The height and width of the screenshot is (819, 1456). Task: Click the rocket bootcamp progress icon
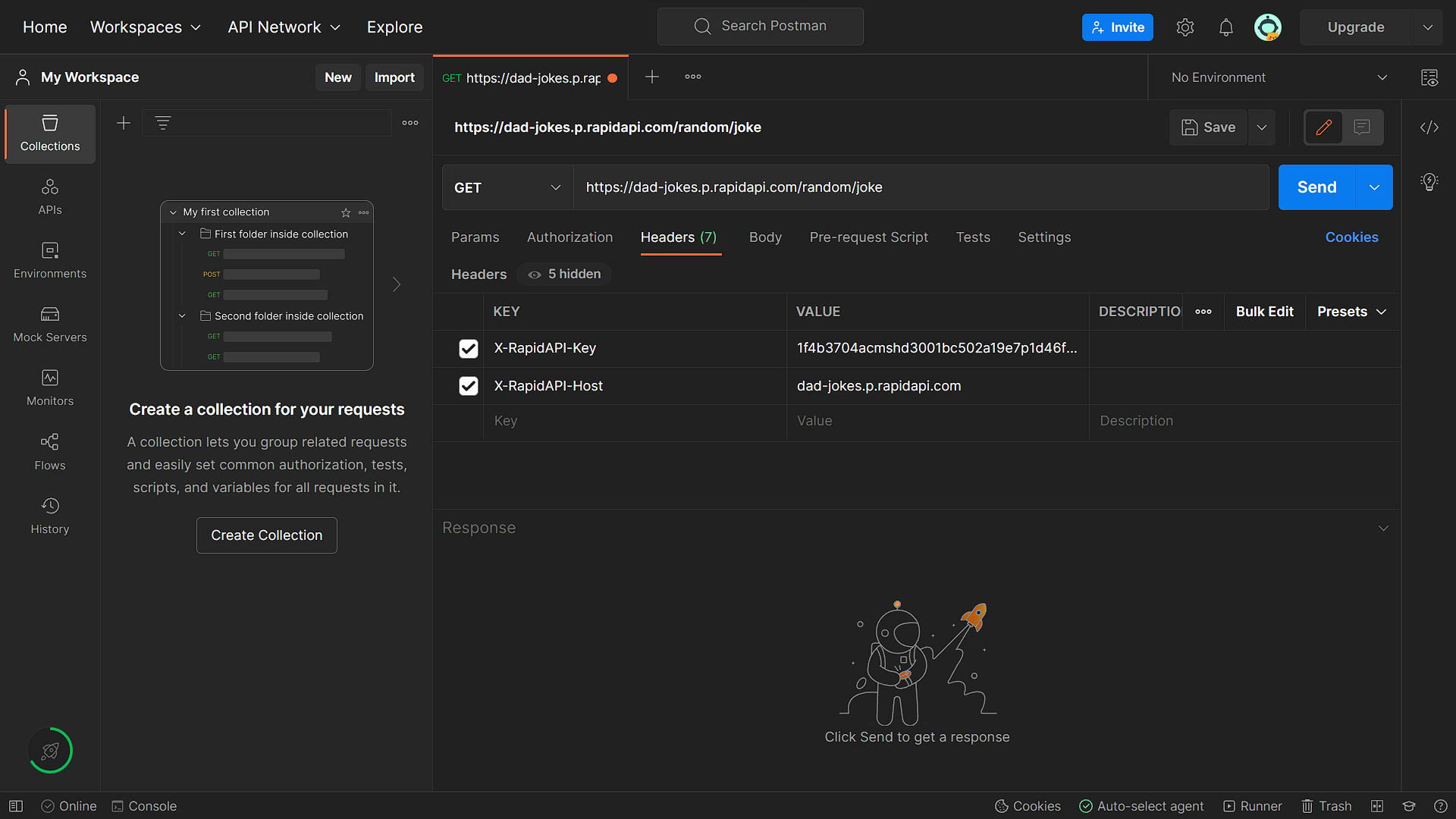(x=50, y=751)
